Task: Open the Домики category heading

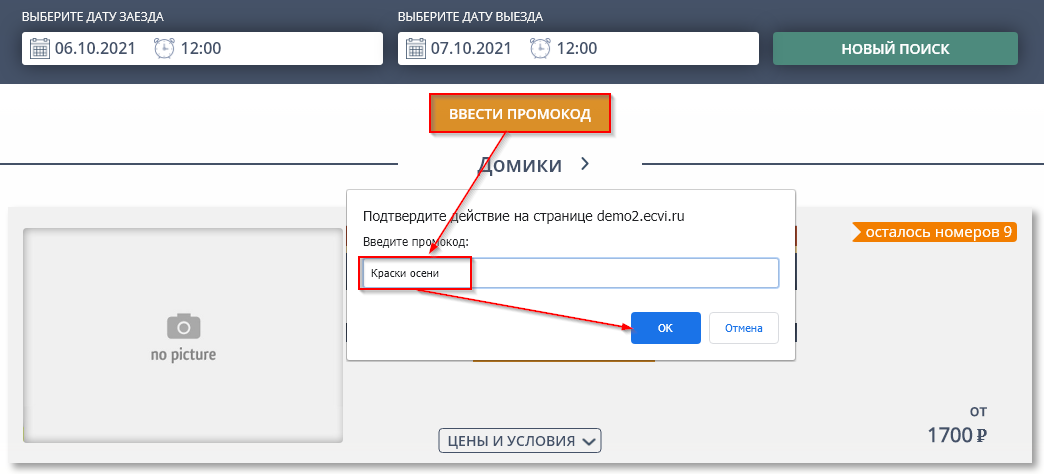Action: [518, 164]
